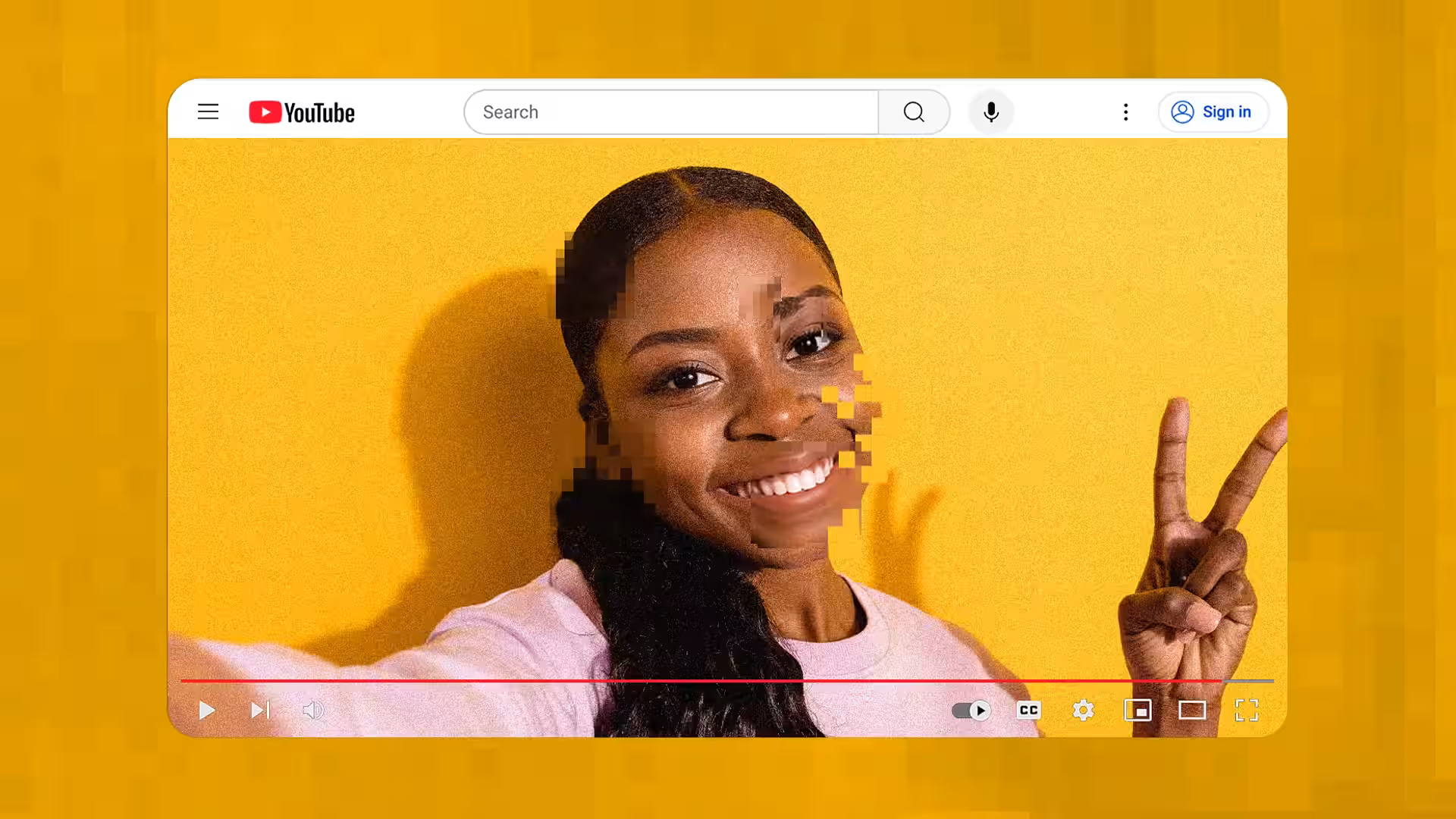The image size is (1456, 819).
Task: Switch to theater mode
Action: pos(1192,711)
